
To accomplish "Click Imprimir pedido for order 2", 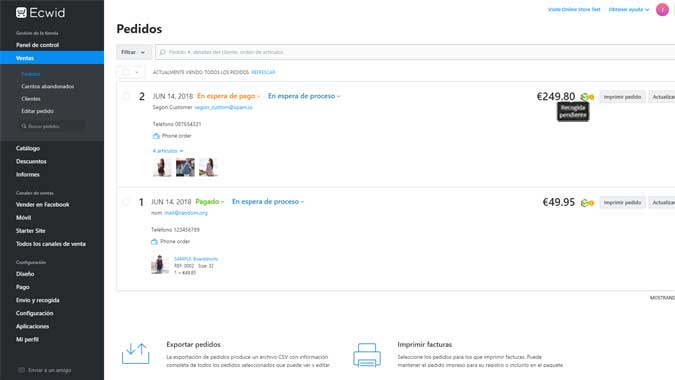I will point(622,97).
